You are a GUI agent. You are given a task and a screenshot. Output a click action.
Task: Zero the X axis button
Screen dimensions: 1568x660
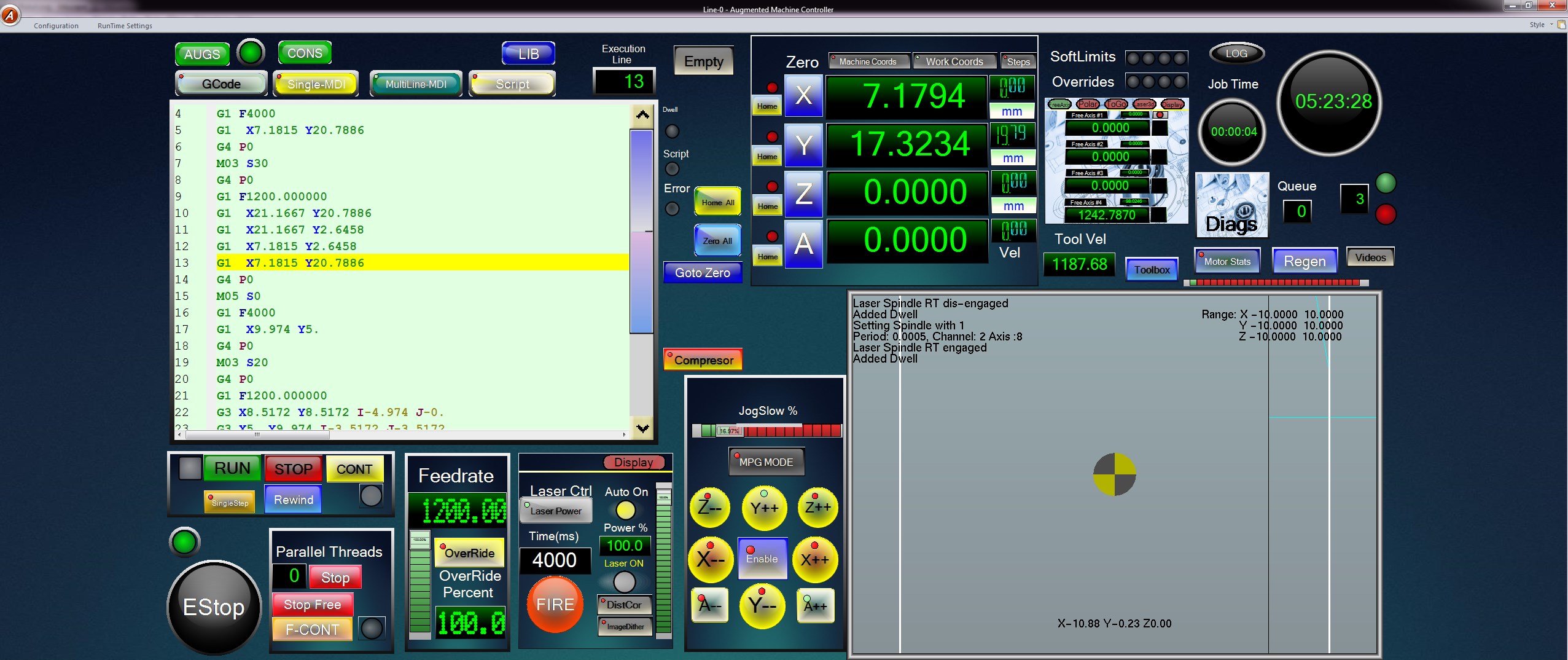coord(803,95)
